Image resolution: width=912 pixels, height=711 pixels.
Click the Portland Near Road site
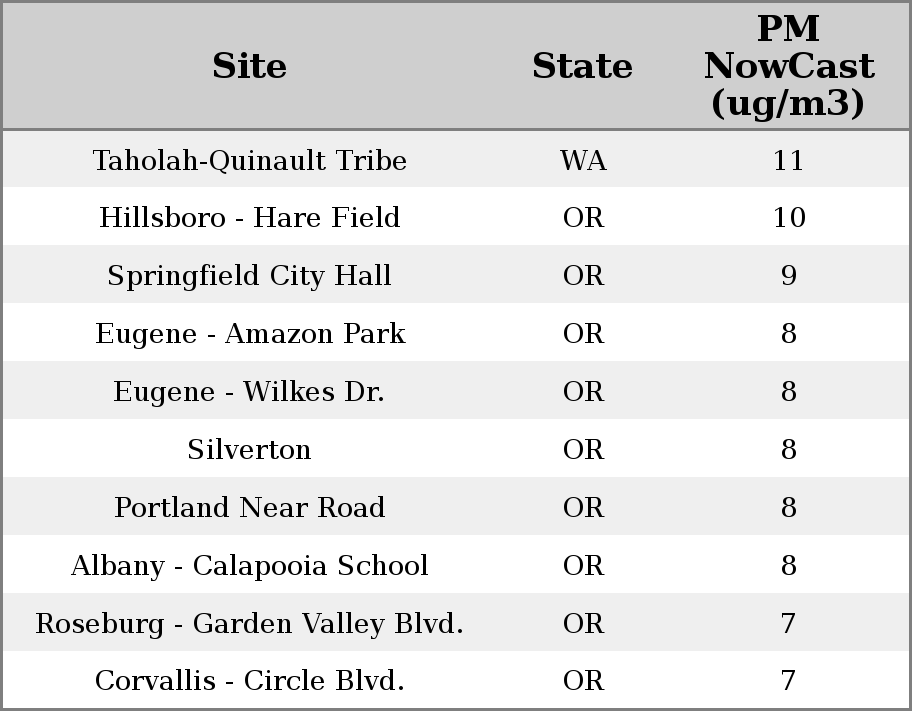point(249,508)
